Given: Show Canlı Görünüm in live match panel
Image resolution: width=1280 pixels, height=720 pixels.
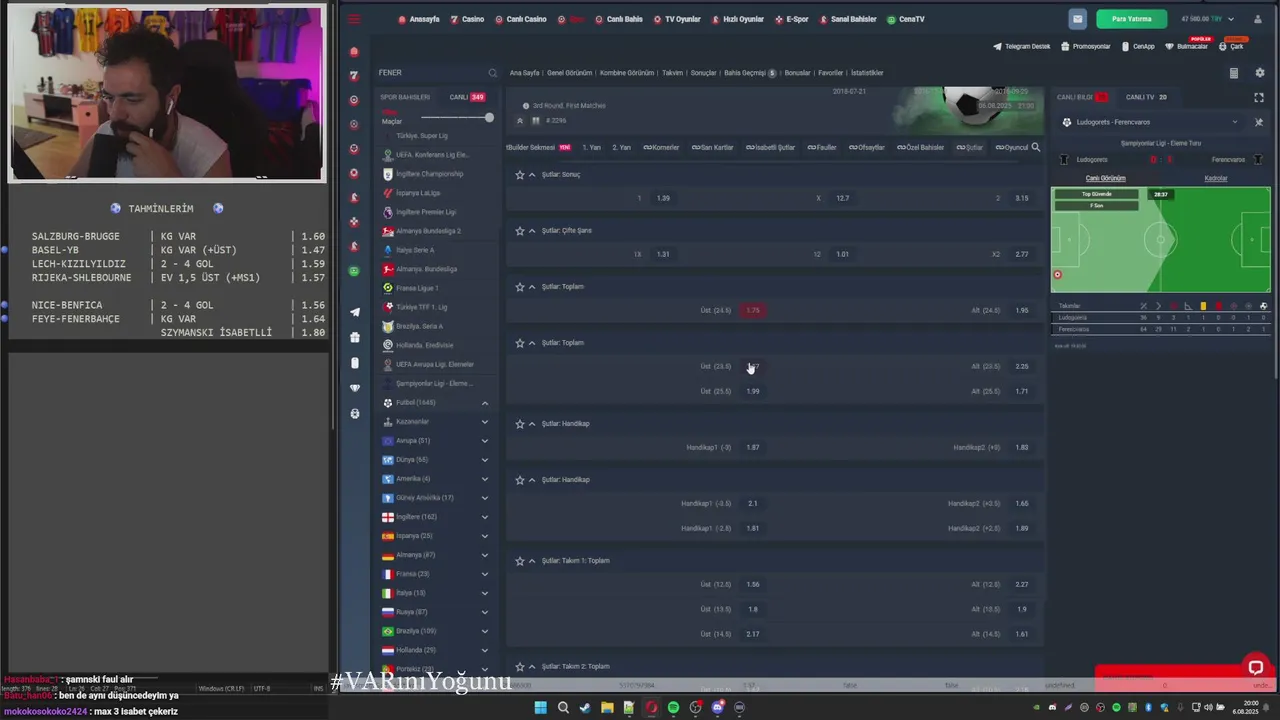Looking at the screenshot, I should (1106, 178).
